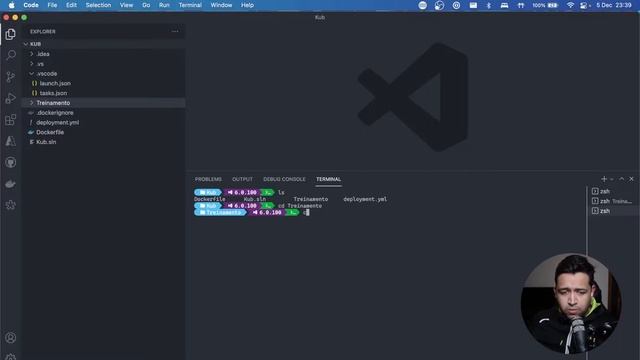The height and width of the screenshot is (360, 640).
Task: Open deployment.yml file
Action: pyautogui.click(x=104, y=122)
